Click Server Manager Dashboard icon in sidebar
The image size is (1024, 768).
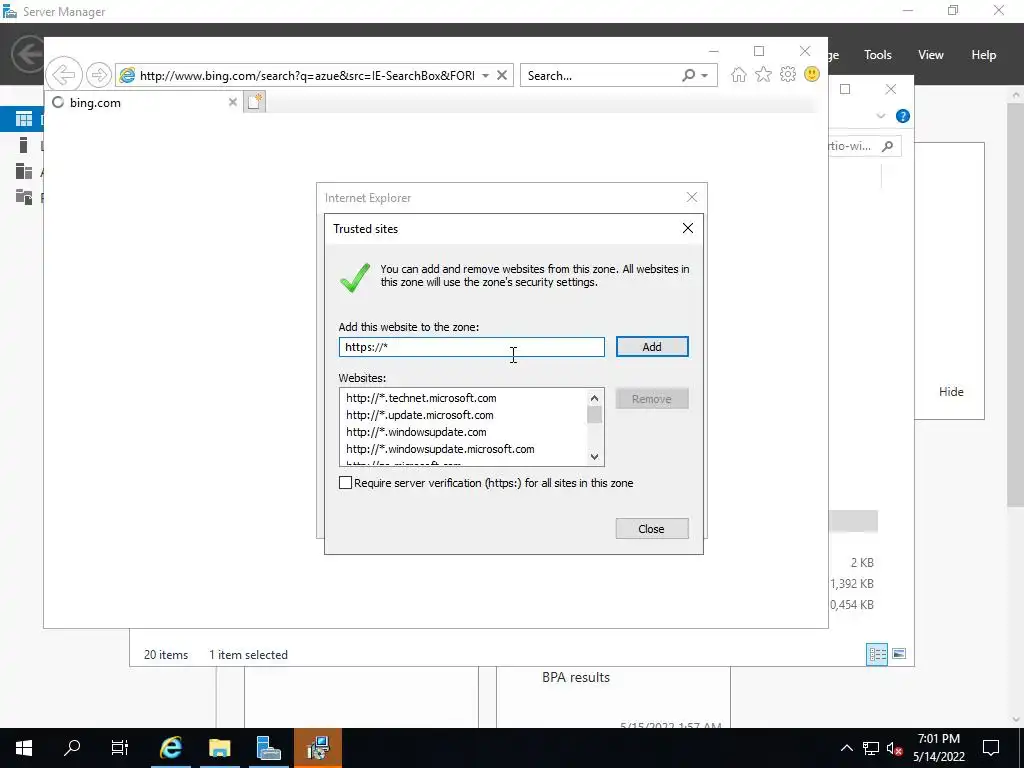coord(24,119)
